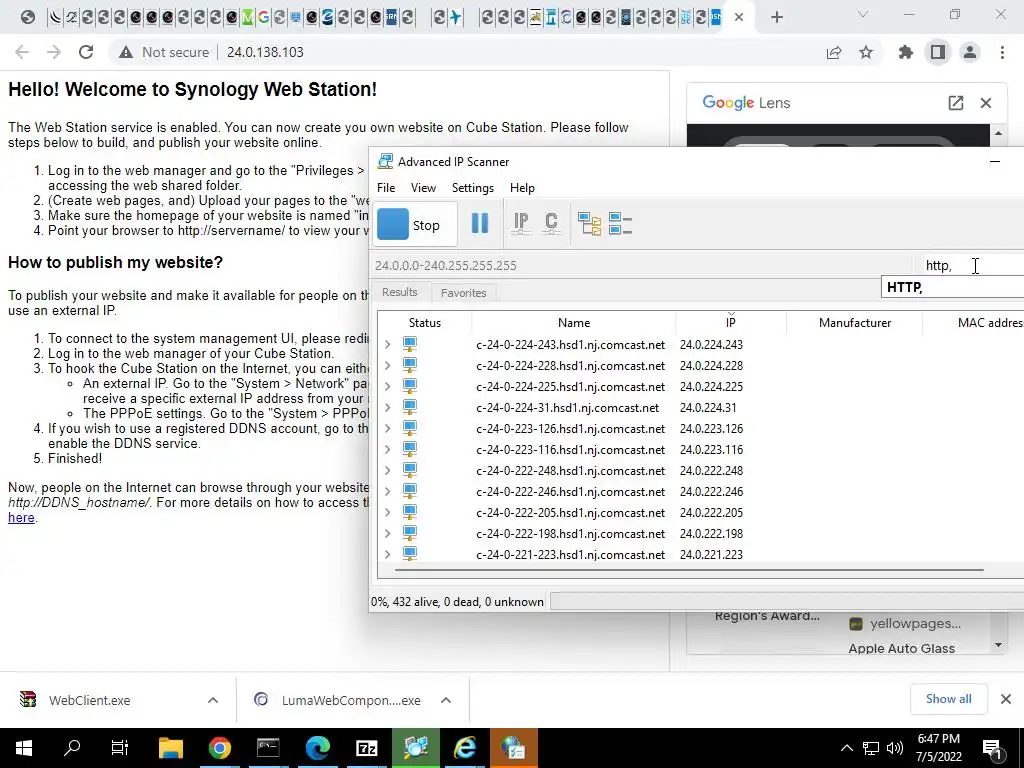Screen dimensions: 1024x768
Task: Open a new Chrome tab
Action: [776, 17]
